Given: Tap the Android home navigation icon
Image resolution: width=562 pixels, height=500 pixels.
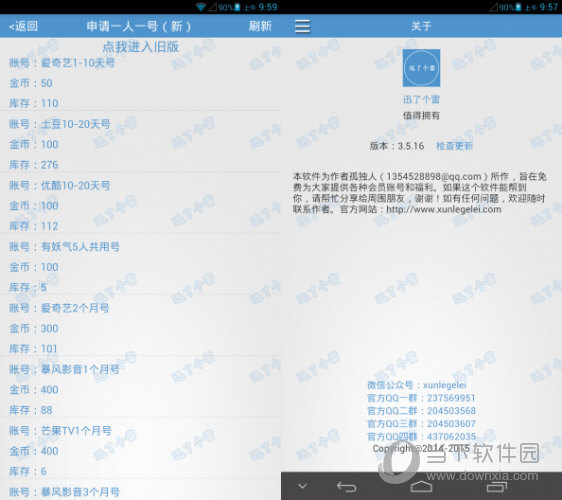Looking at the screenshot, I should pyautogui.click(x=421, y=486).
